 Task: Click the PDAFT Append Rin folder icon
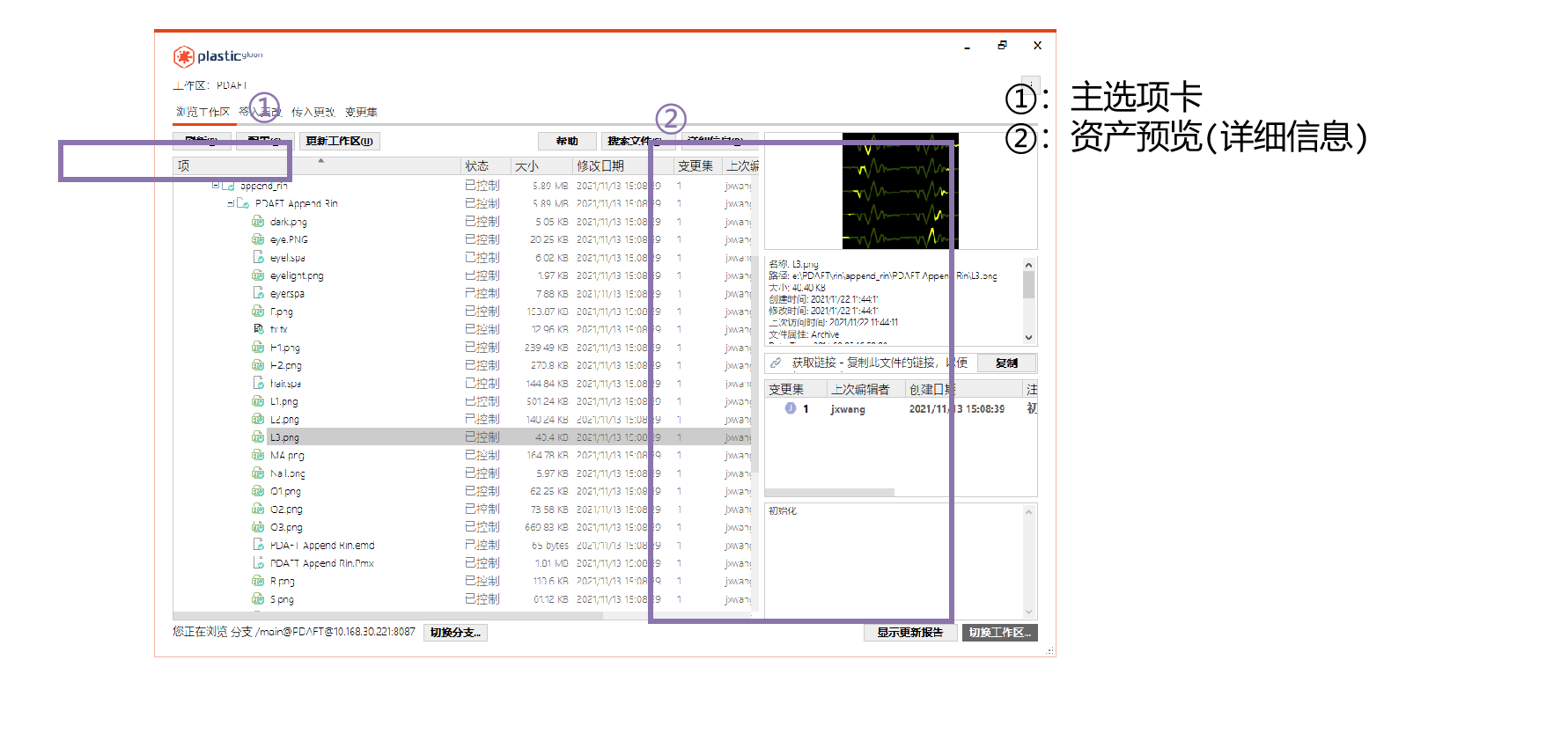[243, 203]
